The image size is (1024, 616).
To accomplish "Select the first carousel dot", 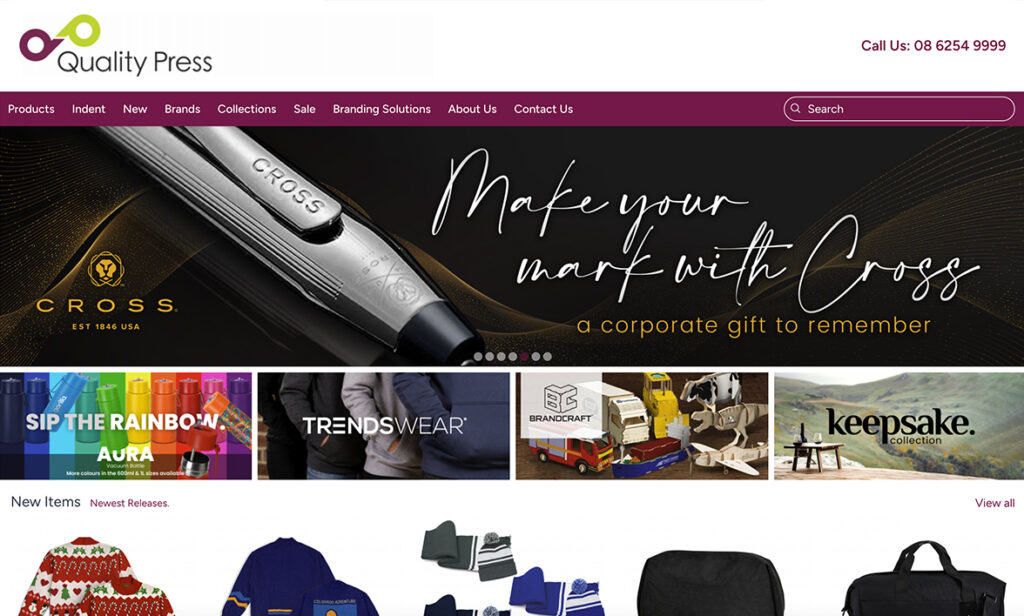I will 478,357.
